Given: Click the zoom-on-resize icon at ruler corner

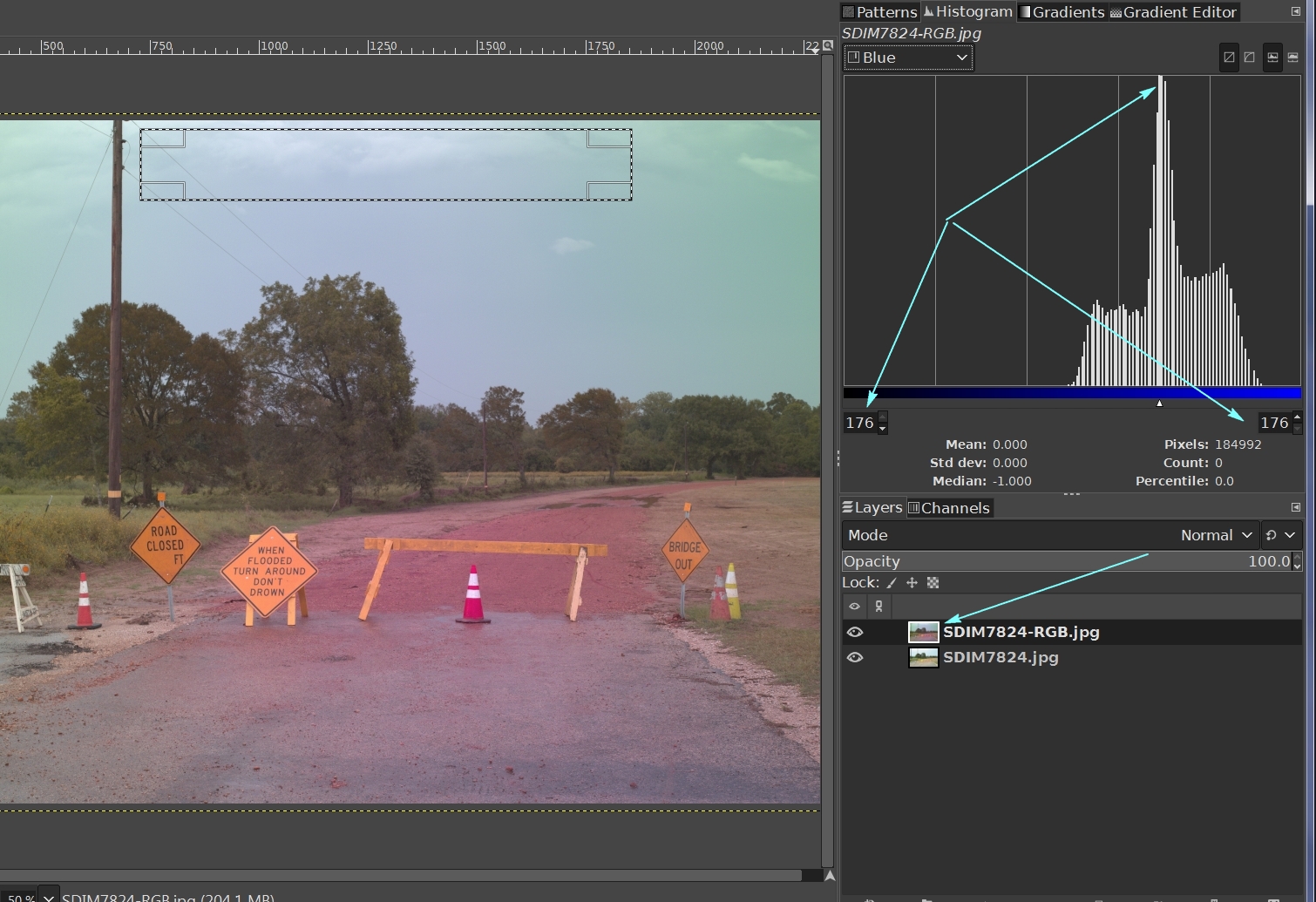Looking at the screenshot, I should click(827, 45).
